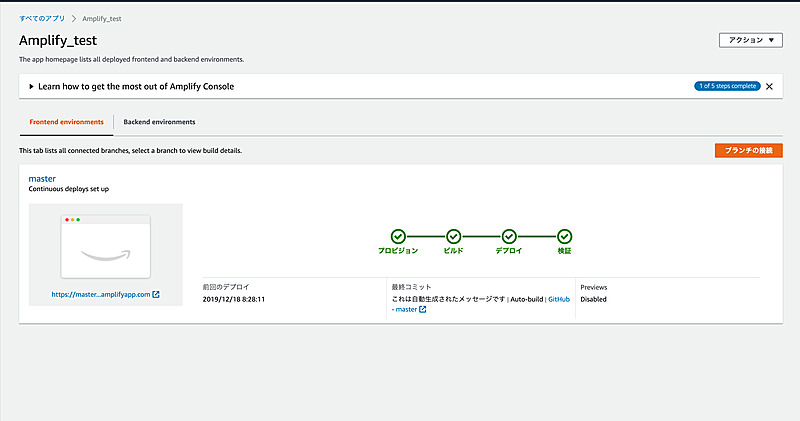Expand the Learn how Amplify Console section

(x=32, y=87)
